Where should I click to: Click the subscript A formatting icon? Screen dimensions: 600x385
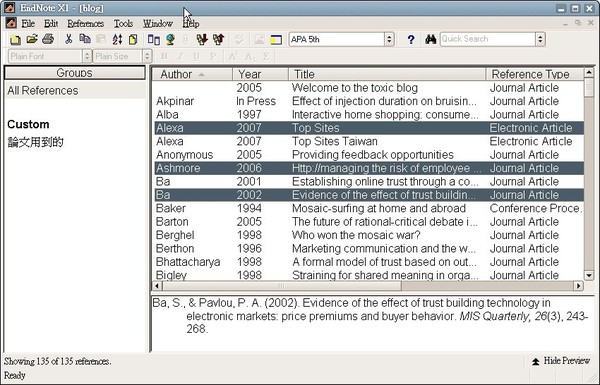[249, 57]
